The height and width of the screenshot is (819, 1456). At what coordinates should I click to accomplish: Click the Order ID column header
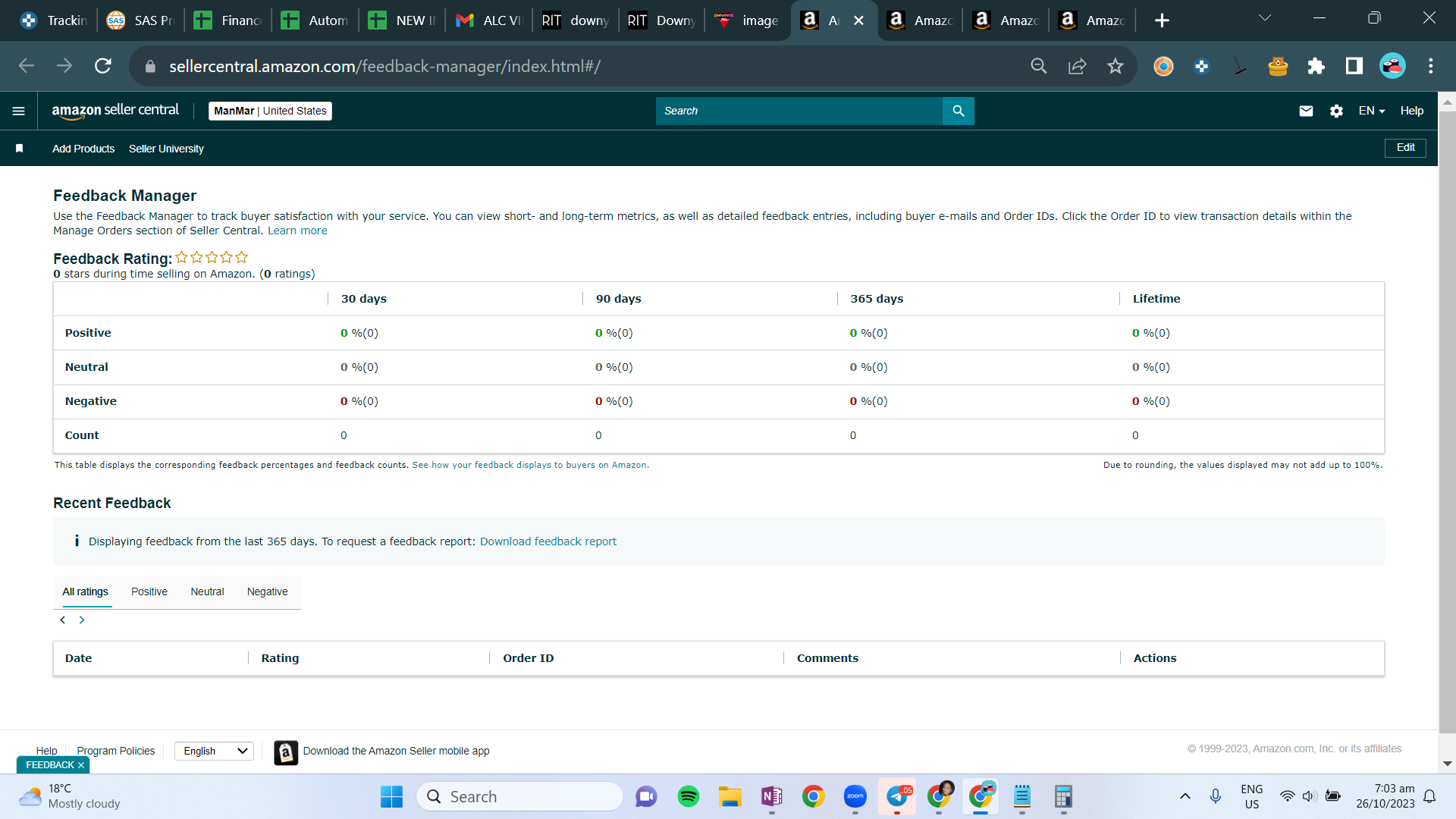tap(528, 658)
